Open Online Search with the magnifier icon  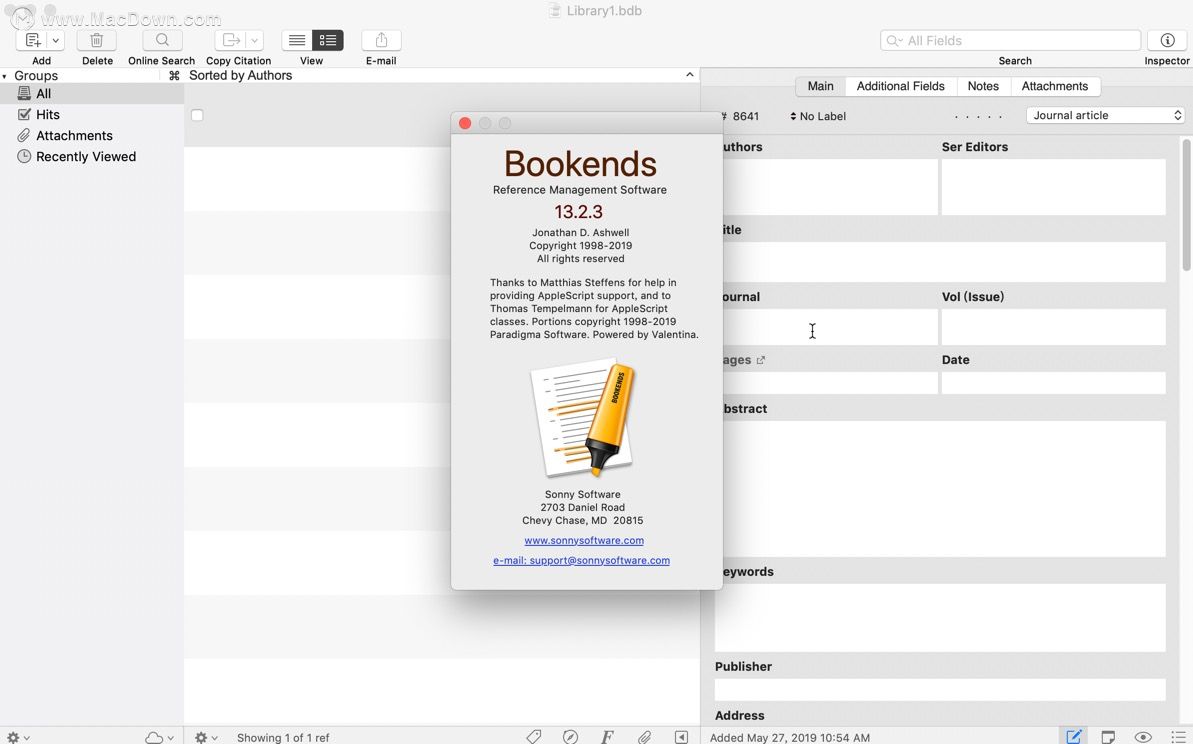(x=162, y=40)
